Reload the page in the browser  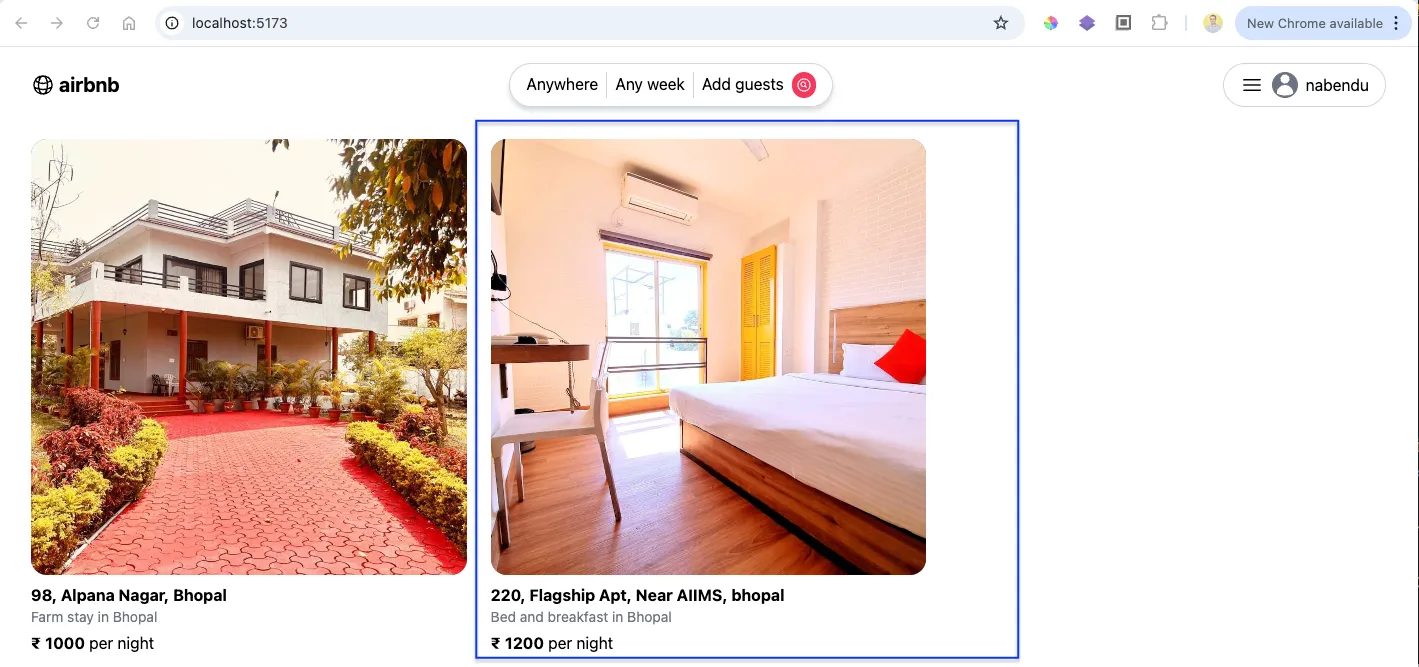(x=93, y=23)
